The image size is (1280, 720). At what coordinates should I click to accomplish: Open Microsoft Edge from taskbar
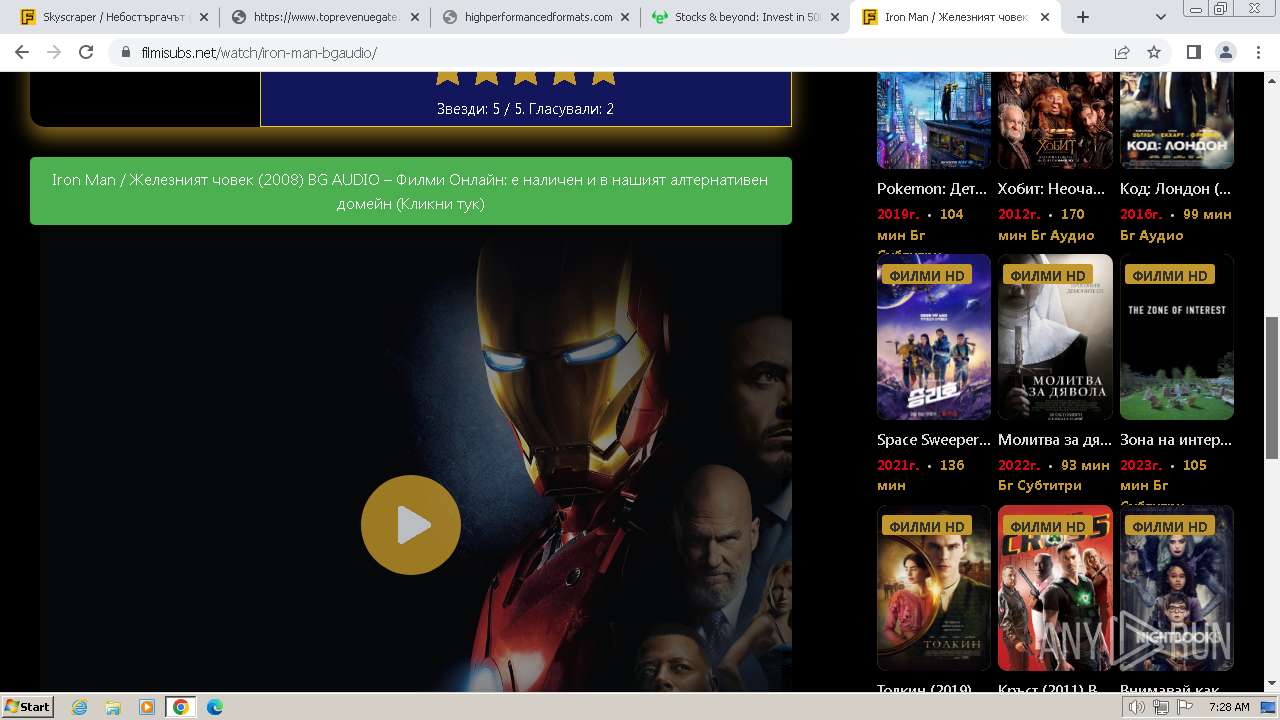point(215,707)
